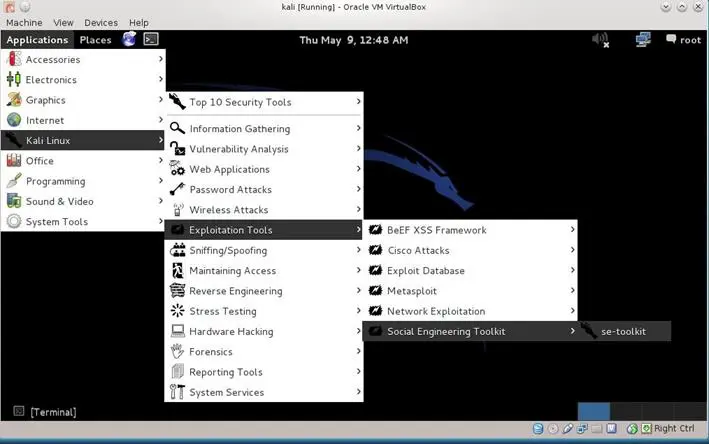This screenshot has height=444, width=709.
Task: Click the Iceweasel globe icon in top panel
Action: pos(130,40)
